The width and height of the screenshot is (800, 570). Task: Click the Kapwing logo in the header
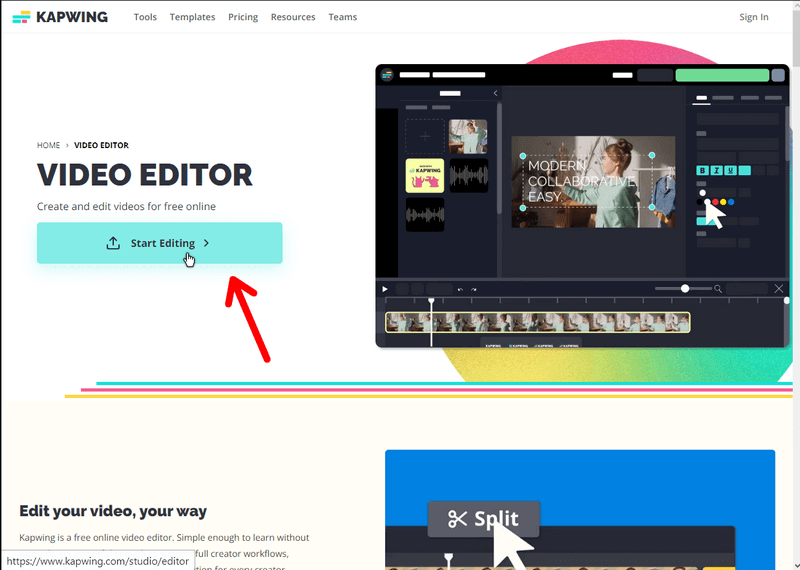coord(60,17)
